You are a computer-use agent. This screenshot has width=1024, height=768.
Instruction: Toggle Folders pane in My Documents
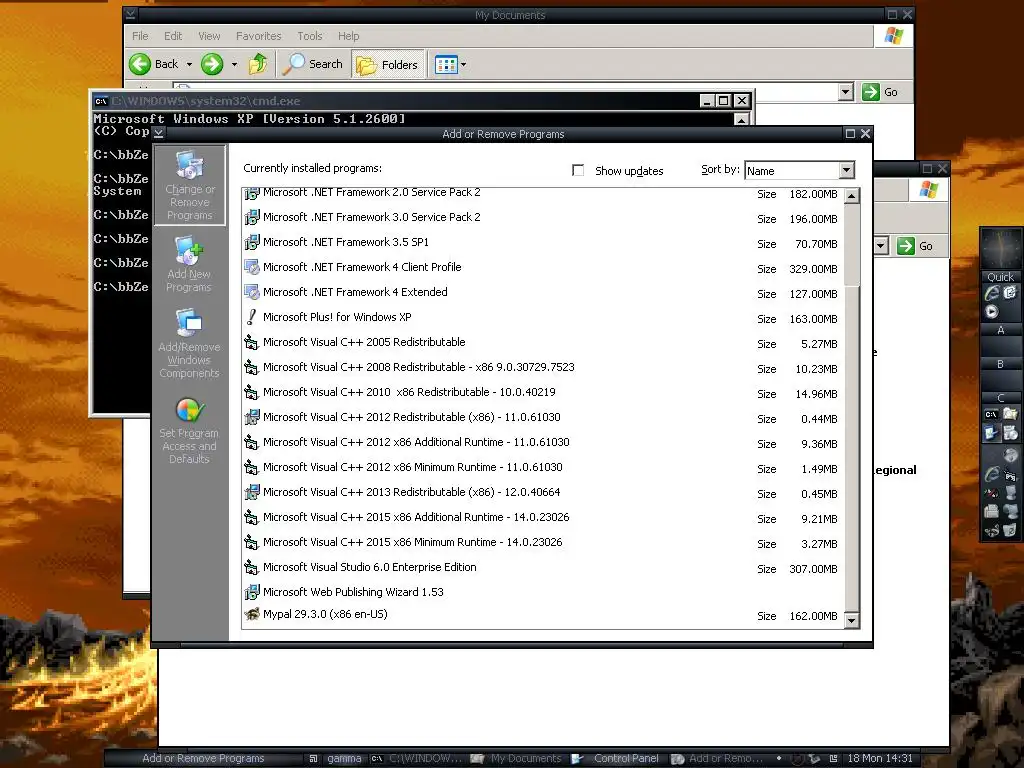coord(387,65)
